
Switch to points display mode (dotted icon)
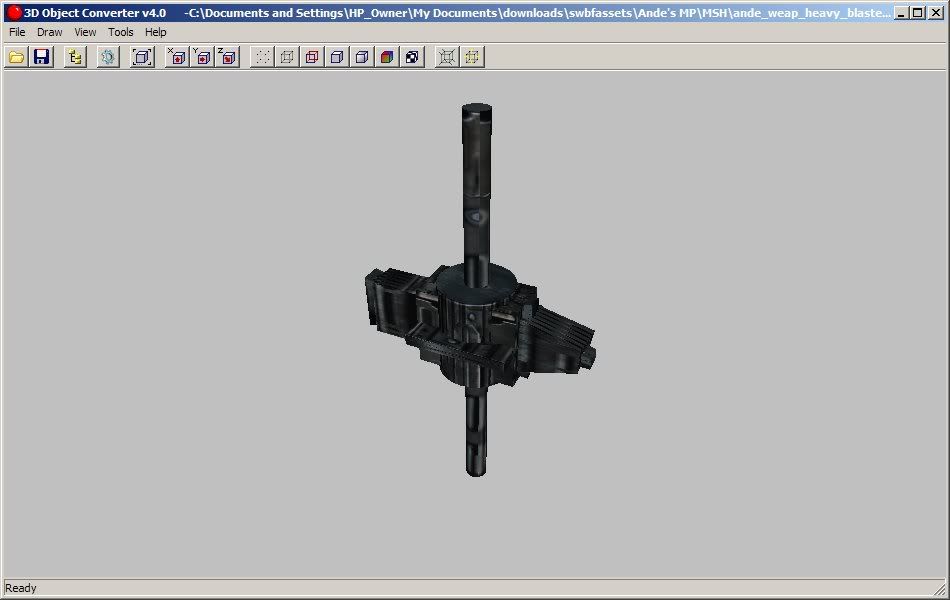(262, 57)
